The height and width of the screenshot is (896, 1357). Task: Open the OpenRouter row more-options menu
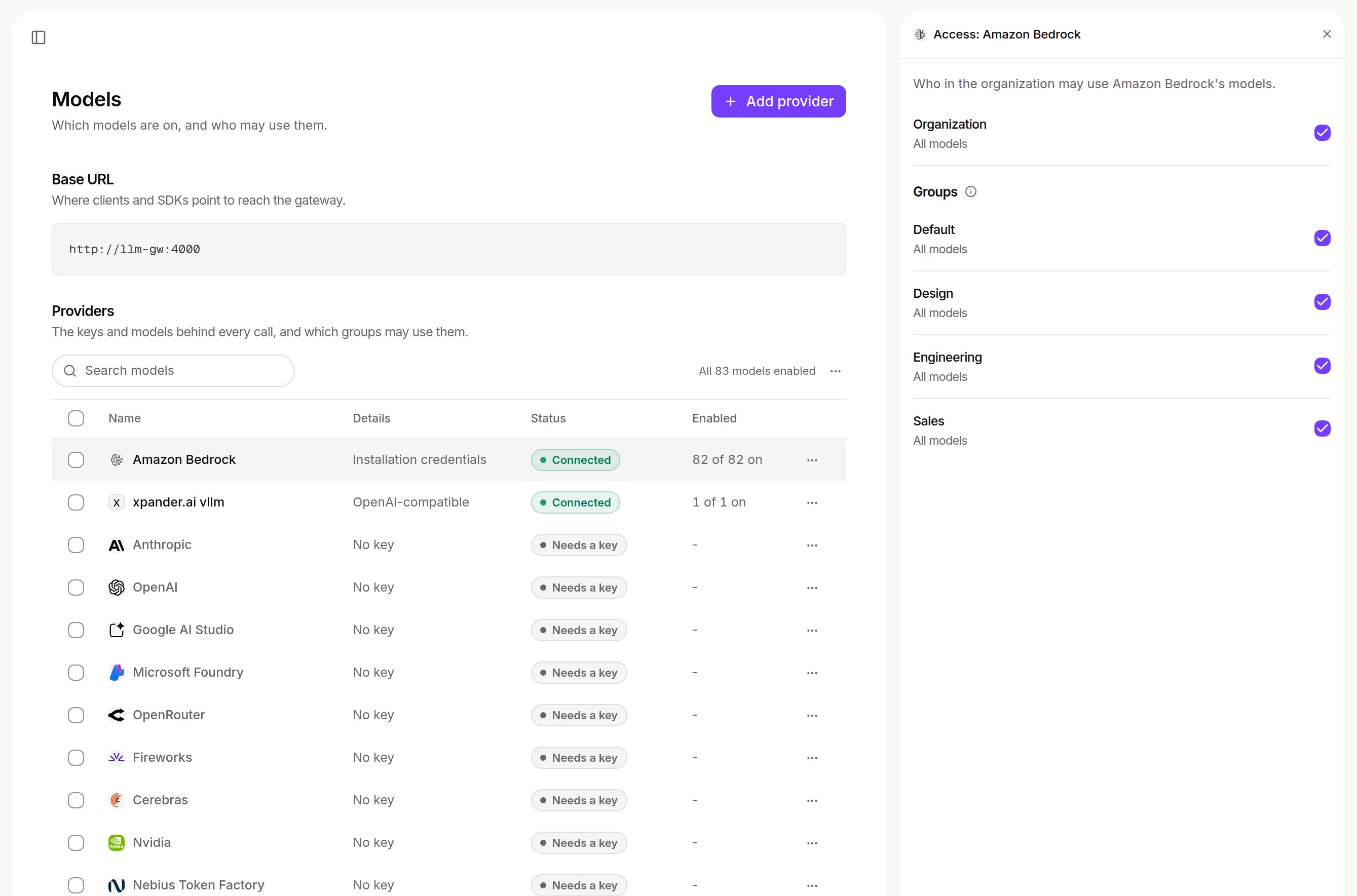pos(812,715)
